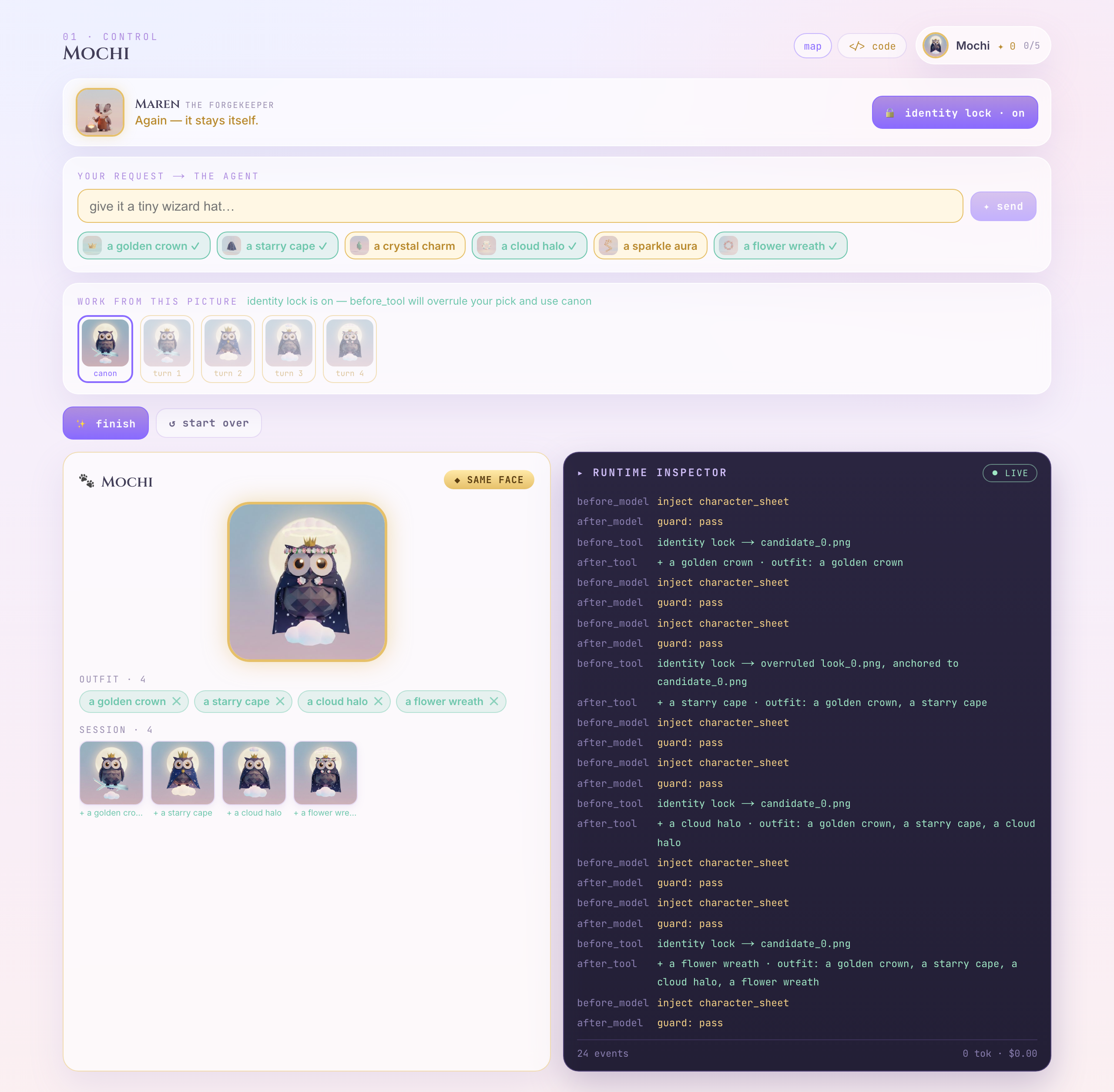Focus the request text input field
Image resolution: width=1114 pixels, height=1092 pixels.
(x=520, y=206)
